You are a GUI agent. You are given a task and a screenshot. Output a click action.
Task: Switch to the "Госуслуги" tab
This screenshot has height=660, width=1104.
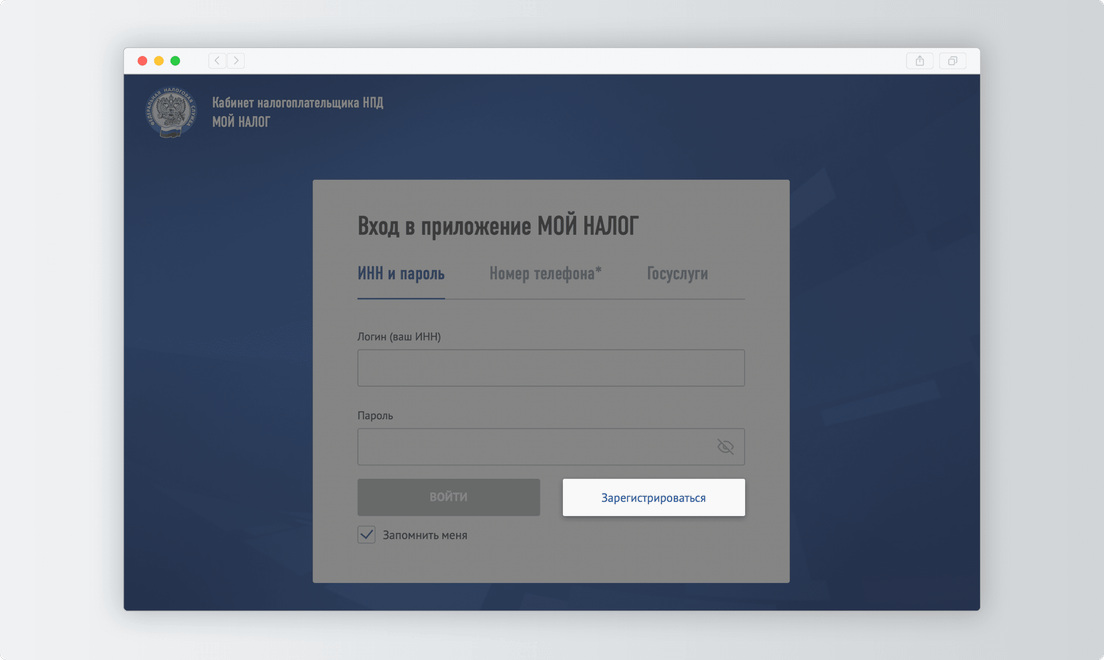[x=677, y=273]
